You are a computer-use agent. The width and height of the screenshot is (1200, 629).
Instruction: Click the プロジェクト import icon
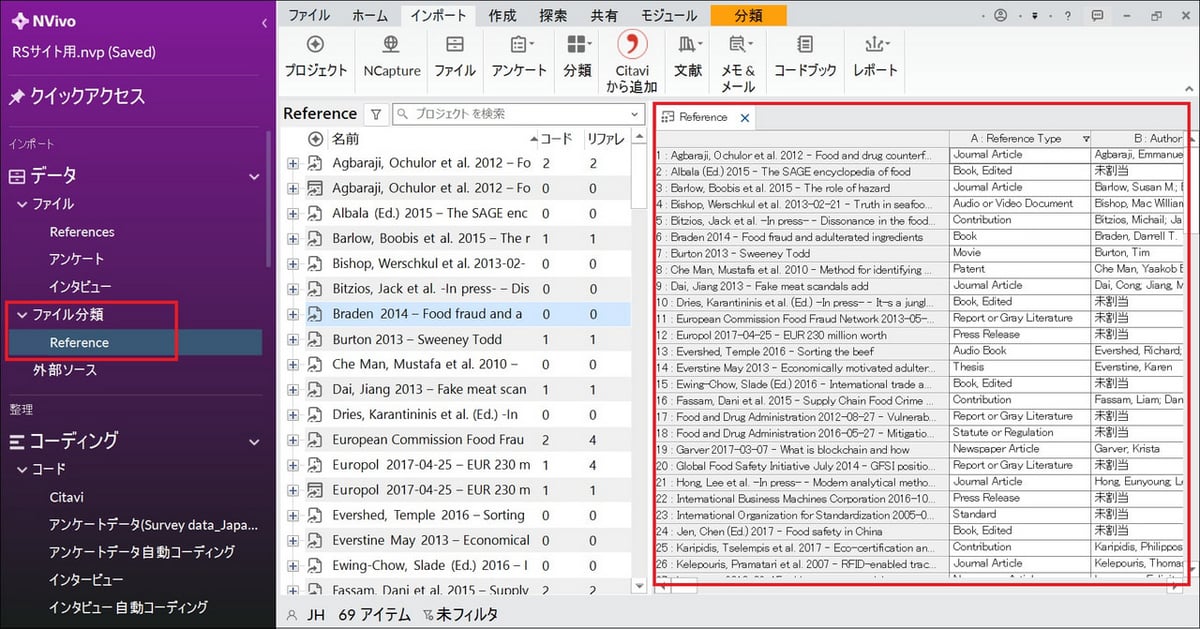(x=315, y=45)
